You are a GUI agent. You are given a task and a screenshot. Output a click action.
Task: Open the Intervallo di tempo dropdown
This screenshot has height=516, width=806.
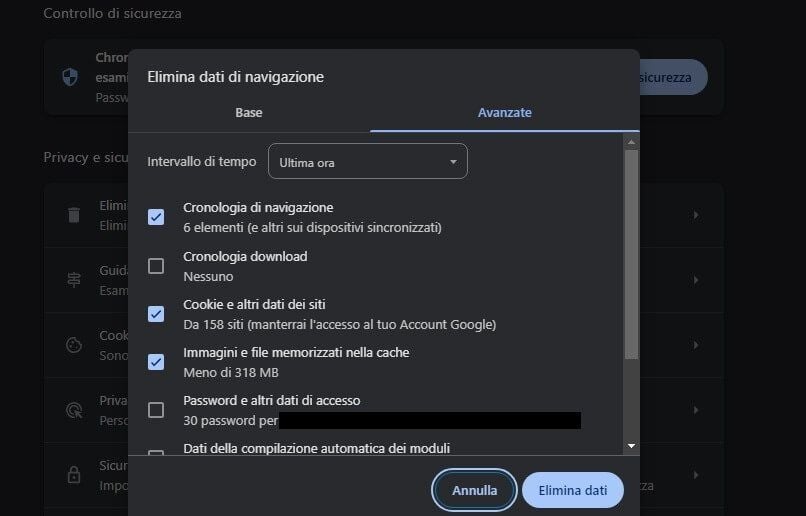[367, 162]
